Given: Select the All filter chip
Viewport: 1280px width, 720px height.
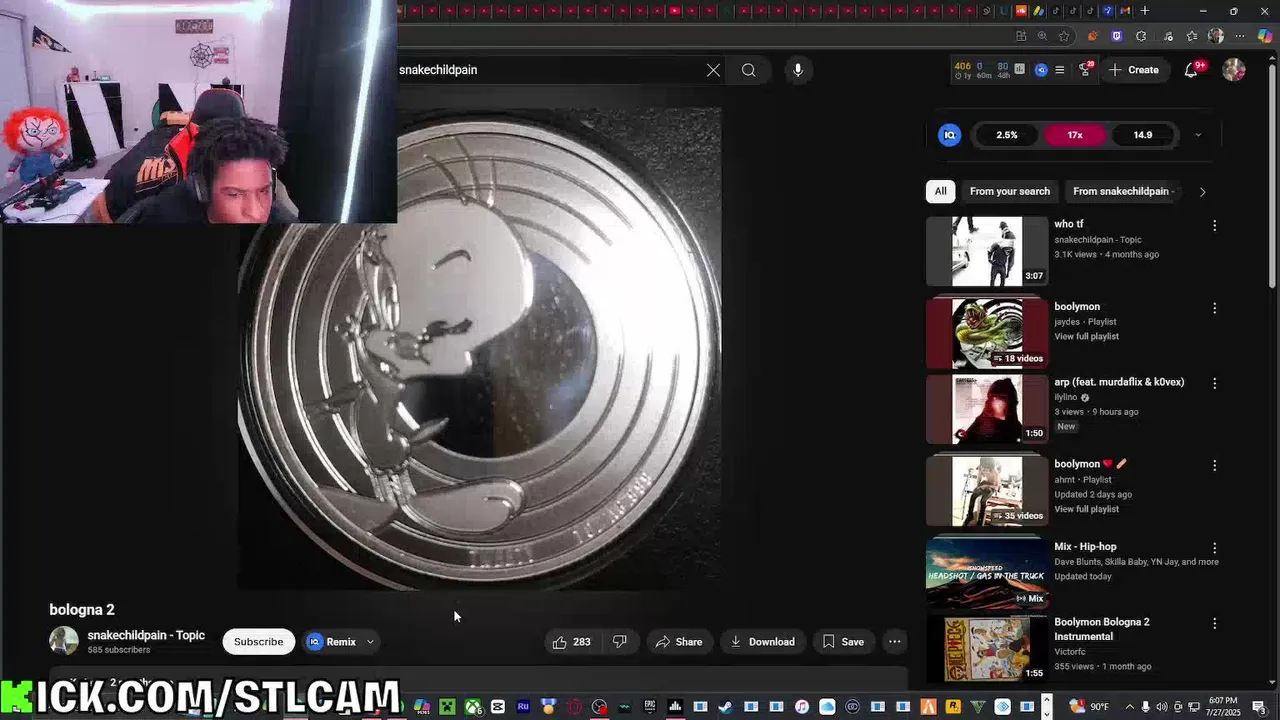Looking at the screenshot, I should pyautogui.click(x=940, y=191).
